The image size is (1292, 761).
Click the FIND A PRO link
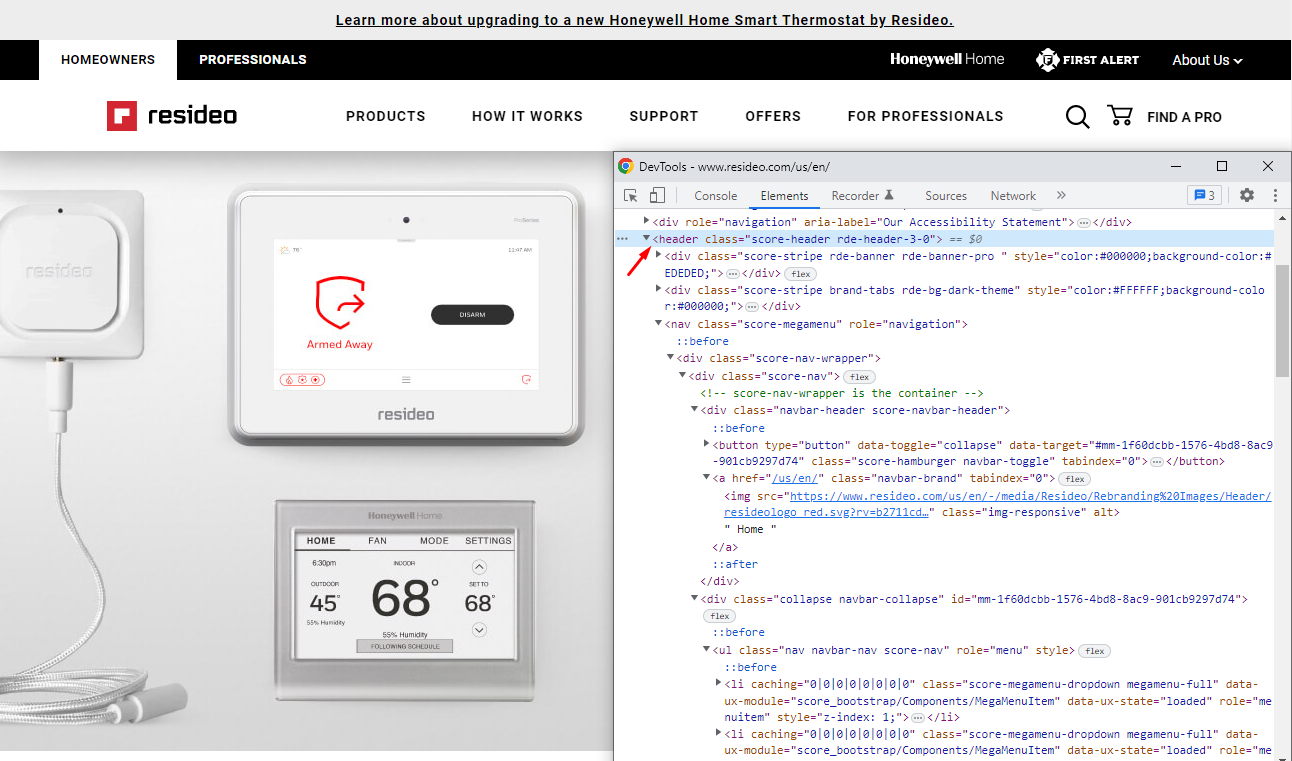pyautogui.click(x=1184, y=117)
